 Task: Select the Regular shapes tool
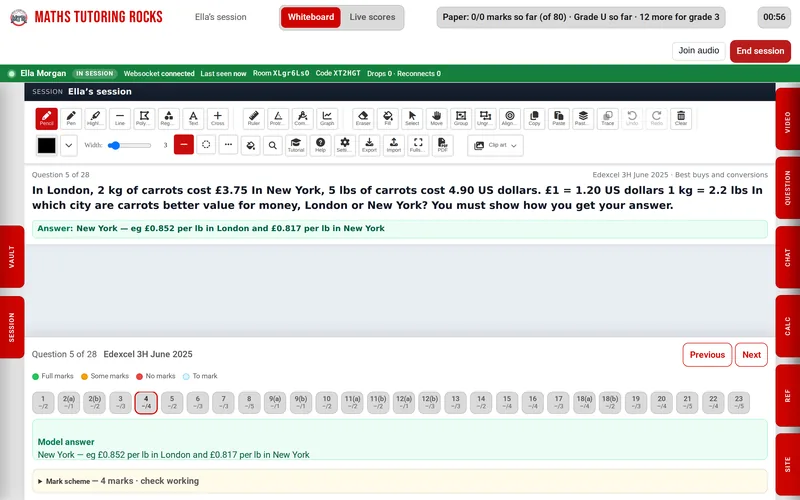pyautogui.click(x=169, y=118)
